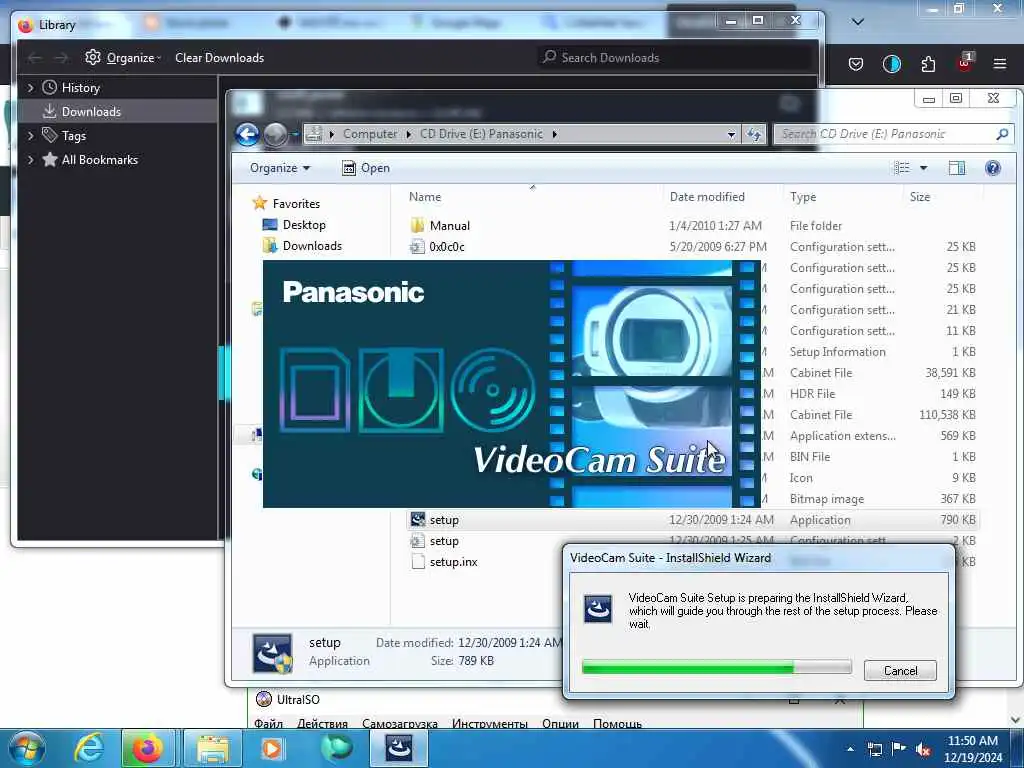Click Clear Downloads in Library

[x=219, y=57]
